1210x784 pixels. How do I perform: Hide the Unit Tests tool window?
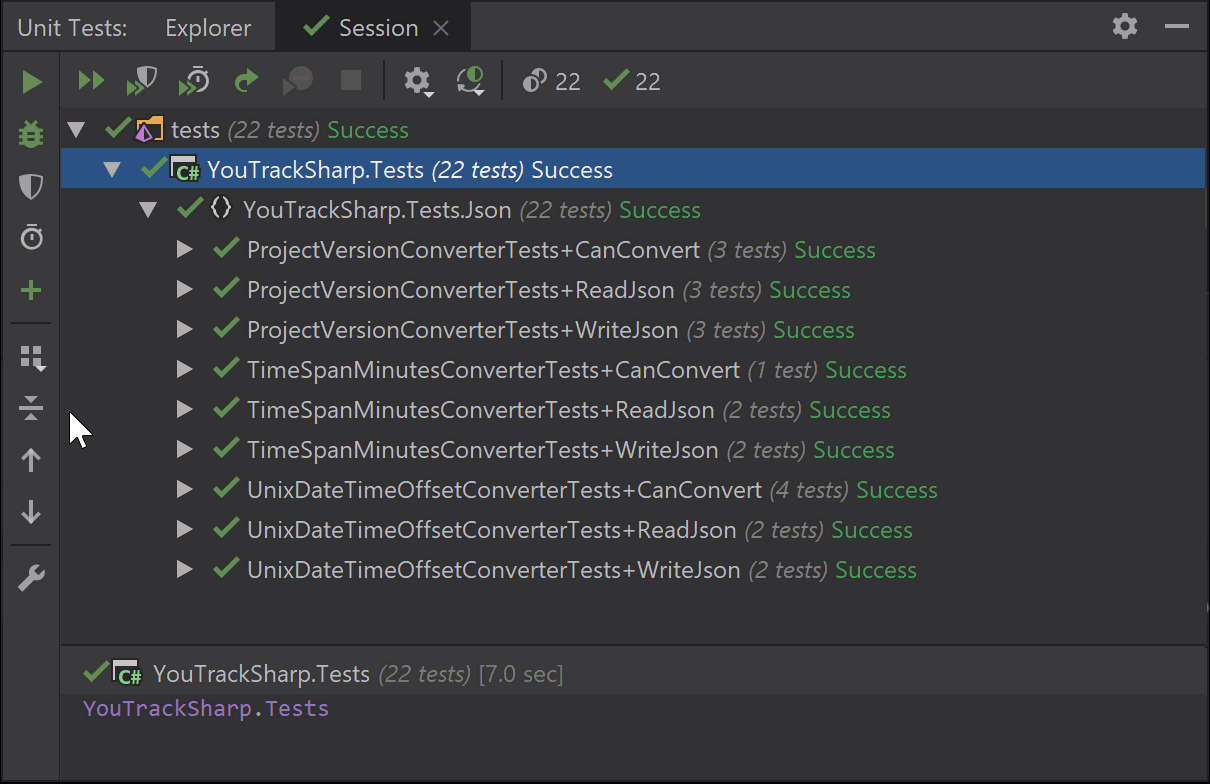point(1177,27)
